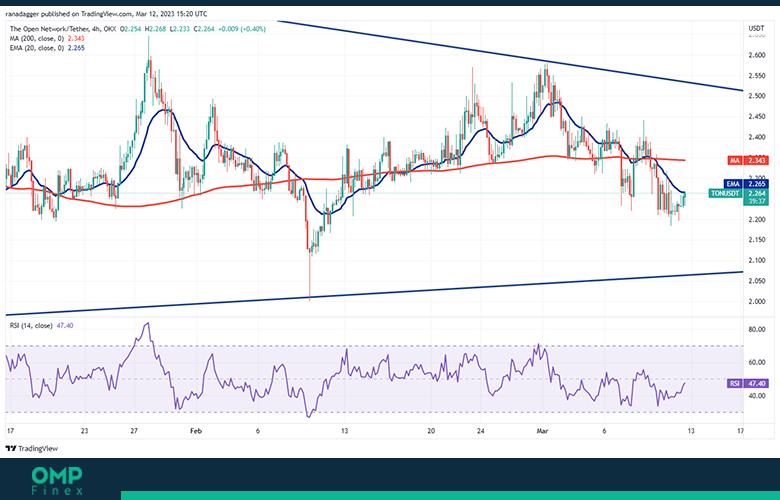The width and height of the screenshot is (780, 500).
Task: Click the 27 date label on the time axis
Action: [133, 431]
